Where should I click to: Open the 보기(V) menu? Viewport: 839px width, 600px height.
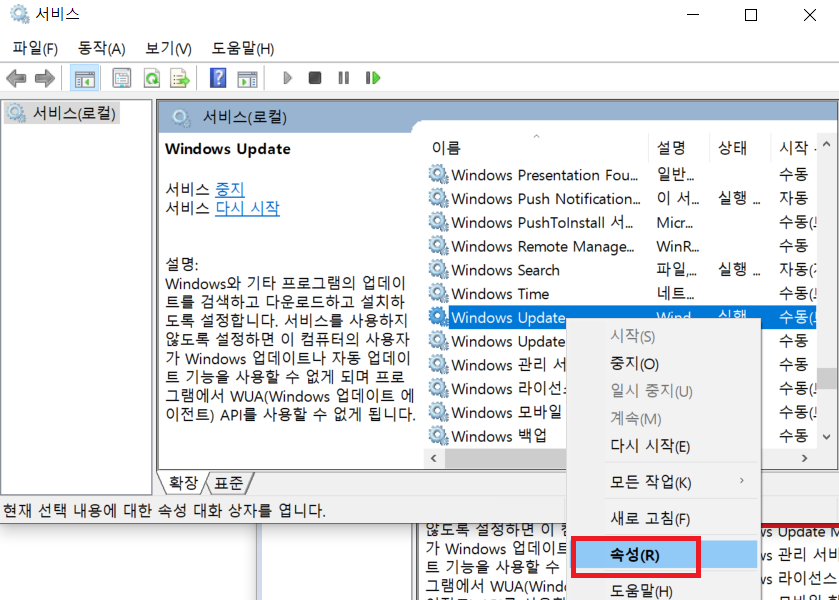coord(168,48)
